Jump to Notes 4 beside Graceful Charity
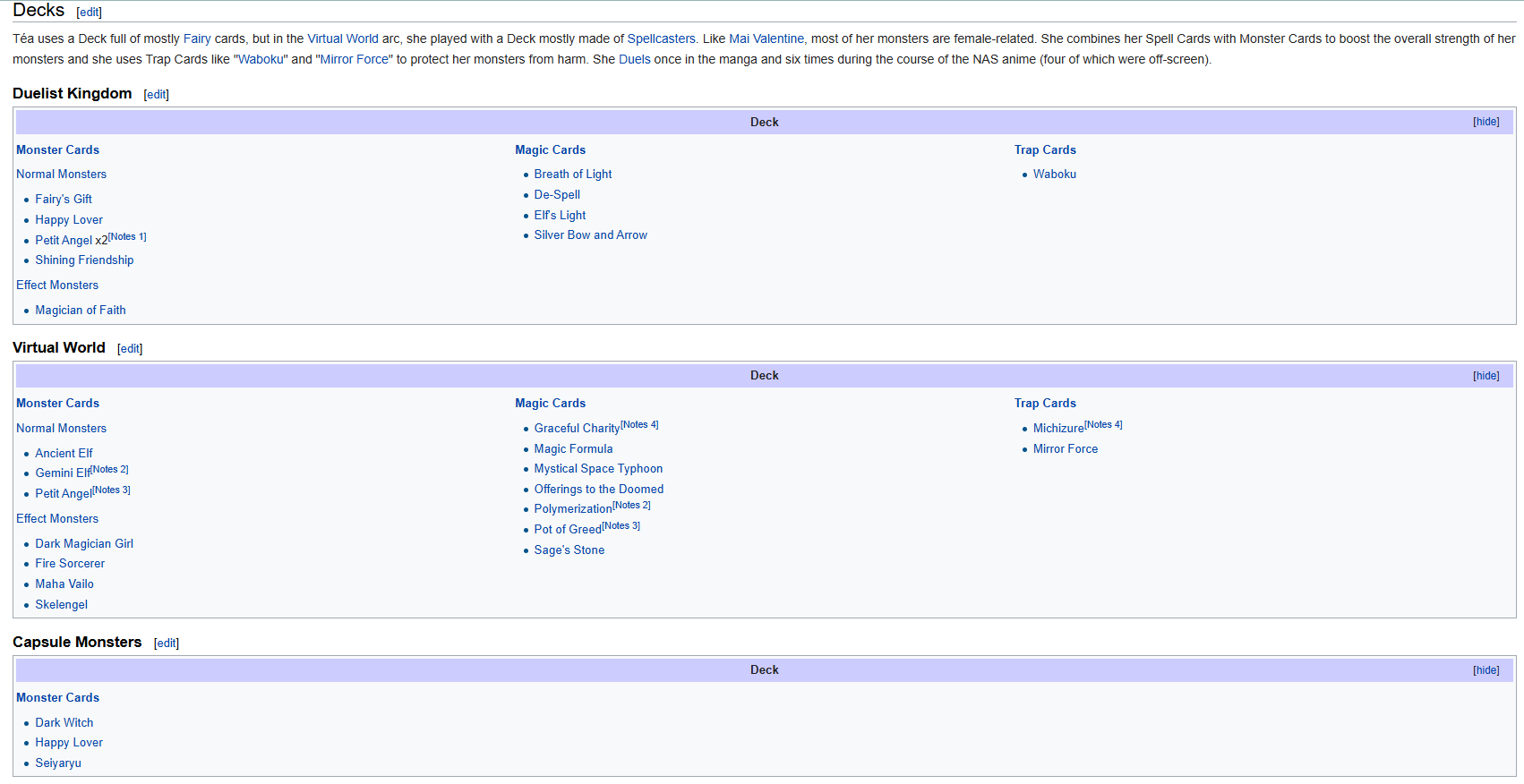The height and width of the screenshot is (784, 1524). [639, 425]
